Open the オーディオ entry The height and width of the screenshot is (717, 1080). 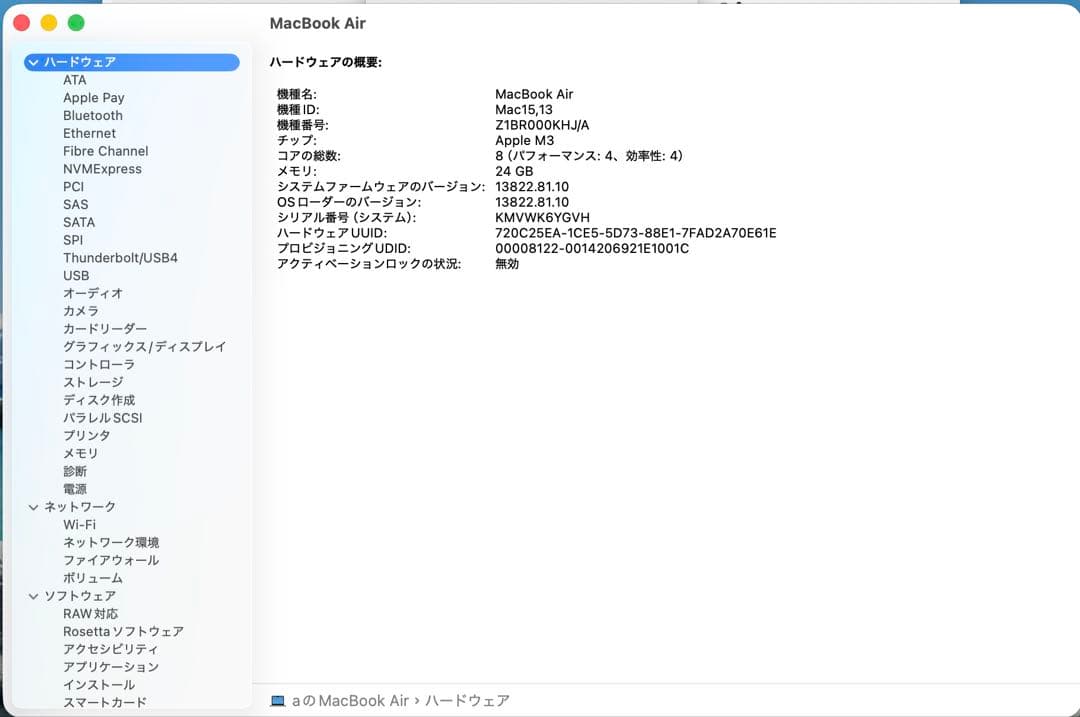point(93,293)
